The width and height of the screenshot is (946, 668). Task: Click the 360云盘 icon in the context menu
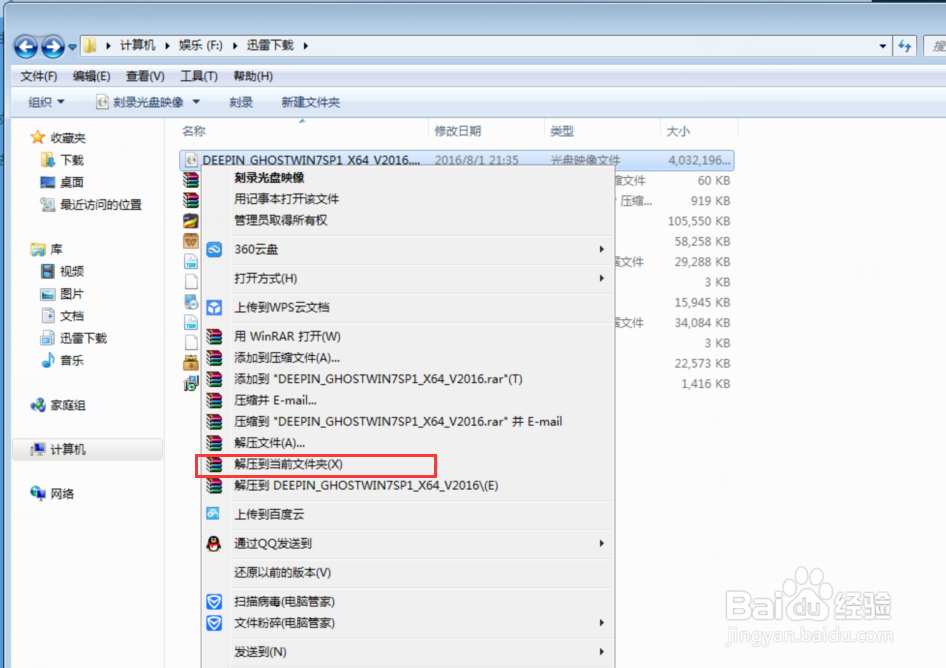coord(213,249)
